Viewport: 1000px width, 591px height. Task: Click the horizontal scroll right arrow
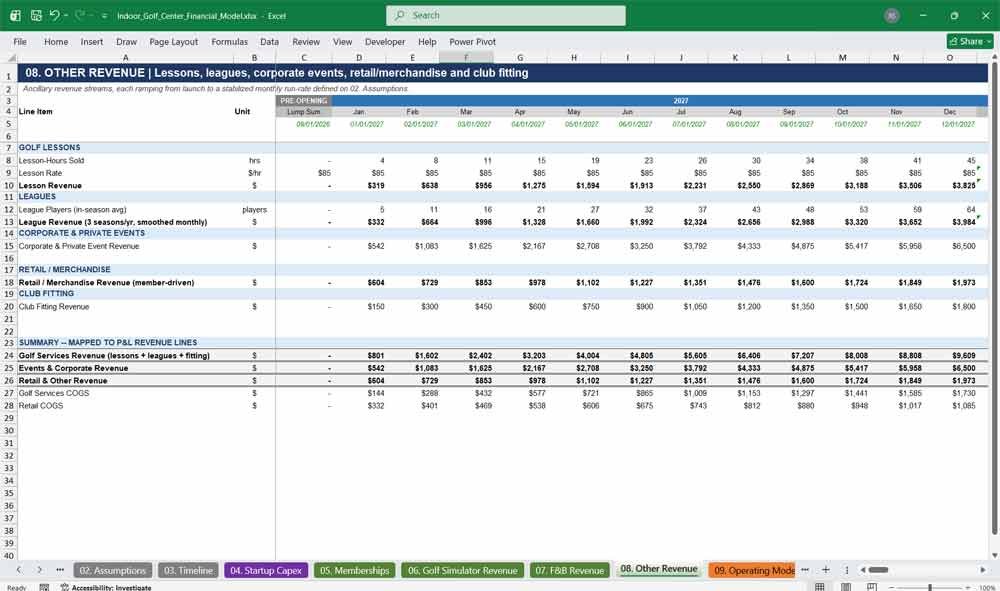click(x=983, y=570)
